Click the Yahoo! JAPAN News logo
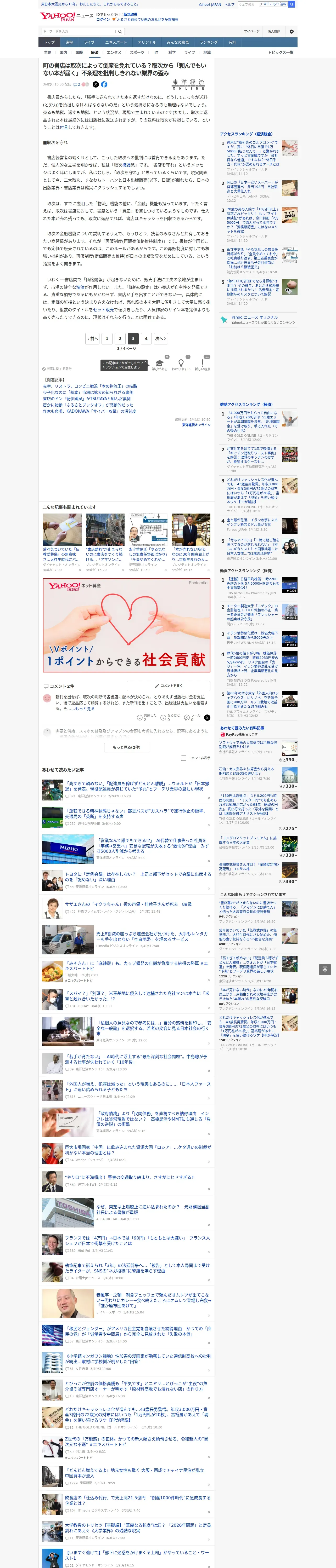This screenshot has height=1568, width=336. tap(66, 16)
